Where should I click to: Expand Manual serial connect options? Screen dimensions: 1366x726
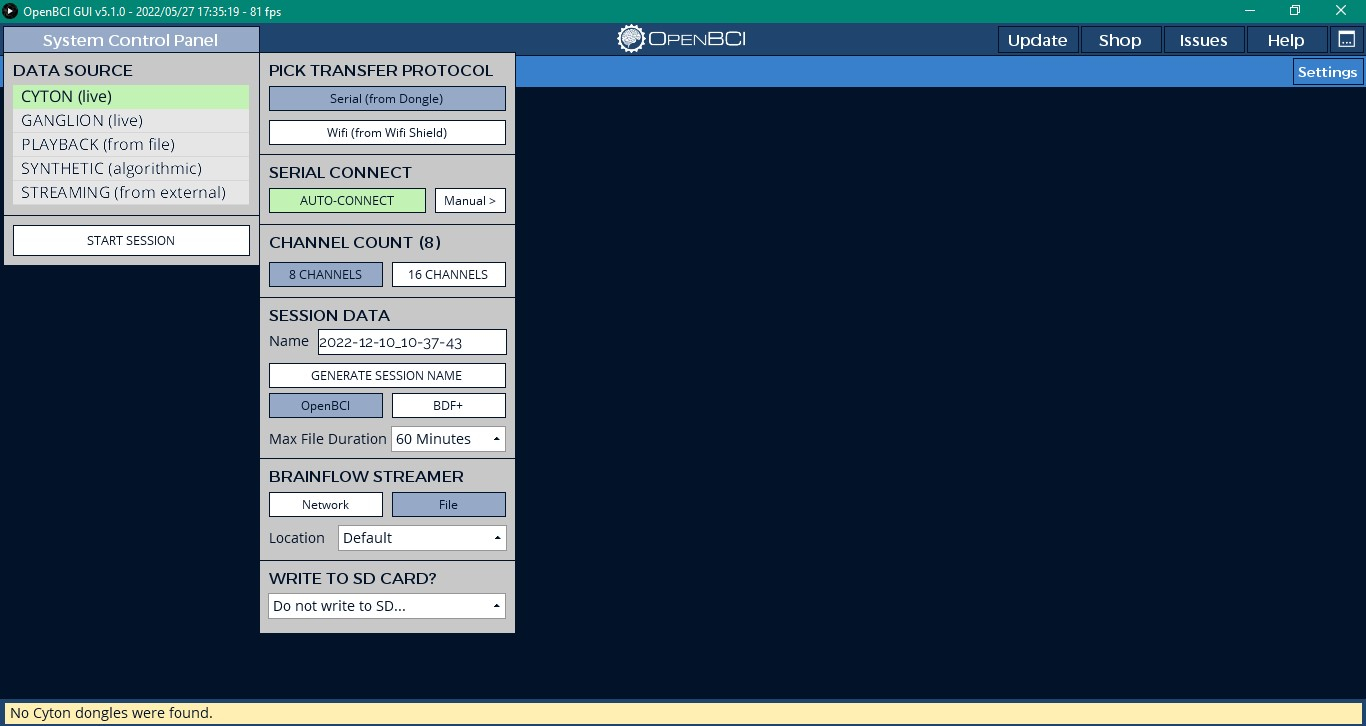pyautogui.click(x=470, y=201)
